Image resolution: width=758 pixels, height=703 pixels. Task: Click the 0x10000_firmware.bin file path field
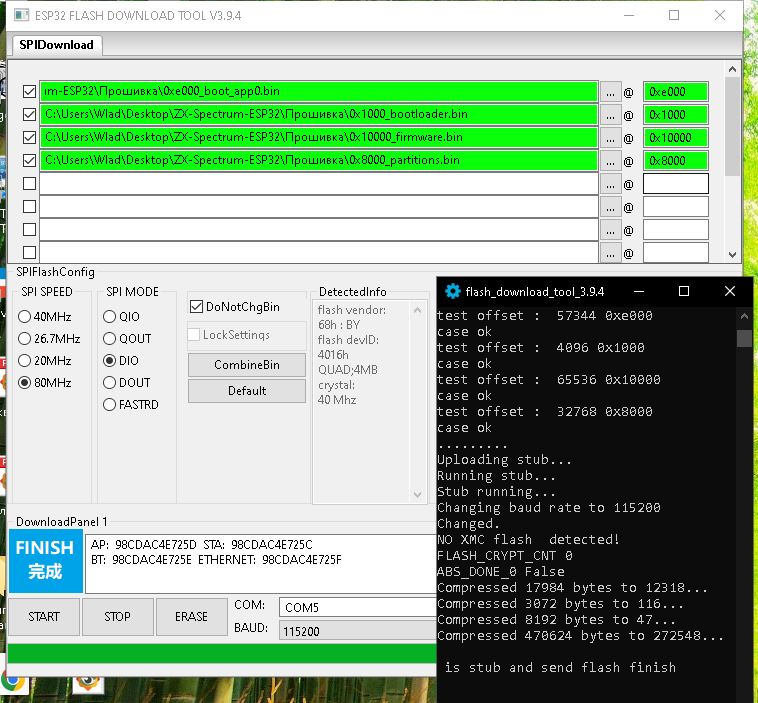[319, 137]
